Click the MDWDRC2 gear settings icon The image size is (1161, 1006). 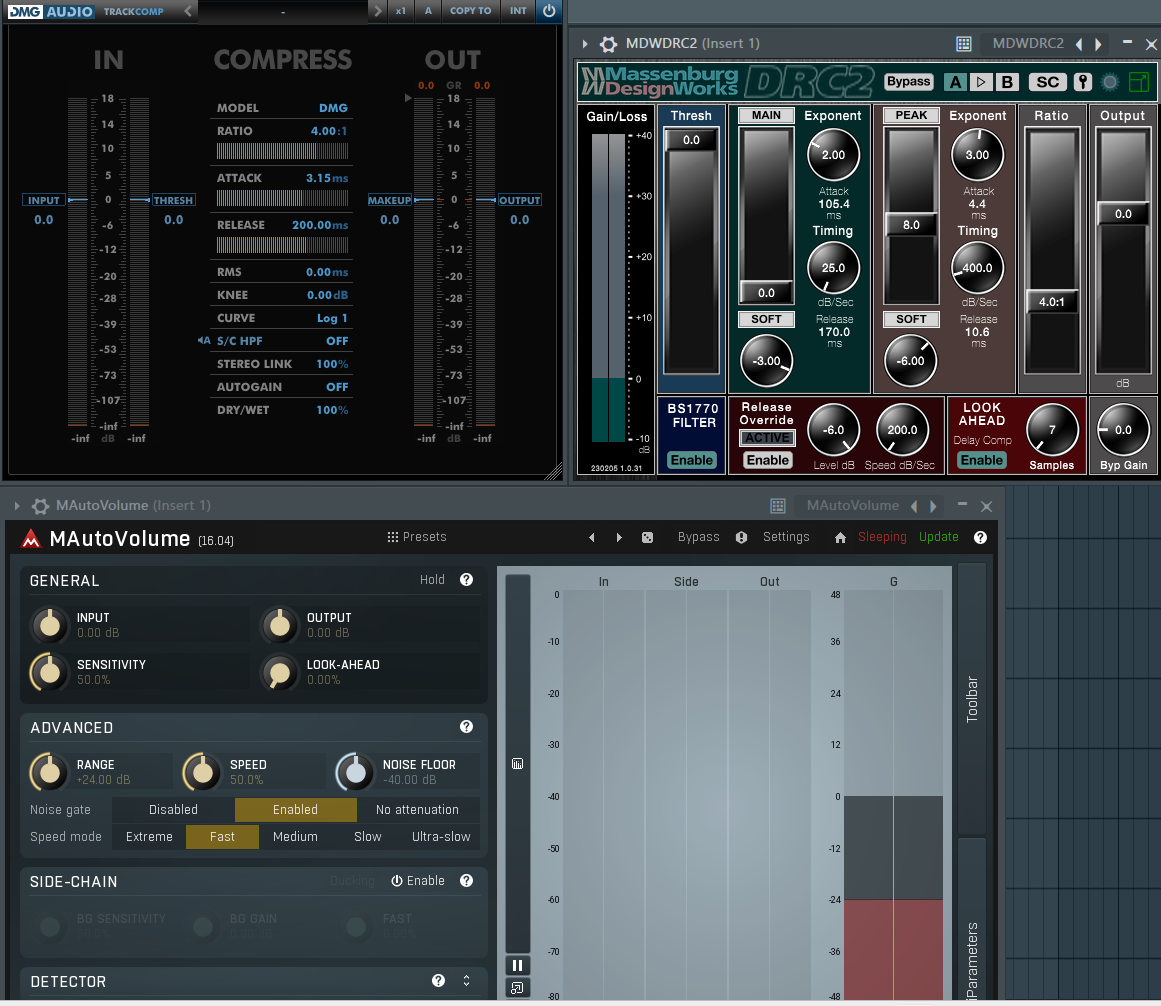[x=609, y=44]
